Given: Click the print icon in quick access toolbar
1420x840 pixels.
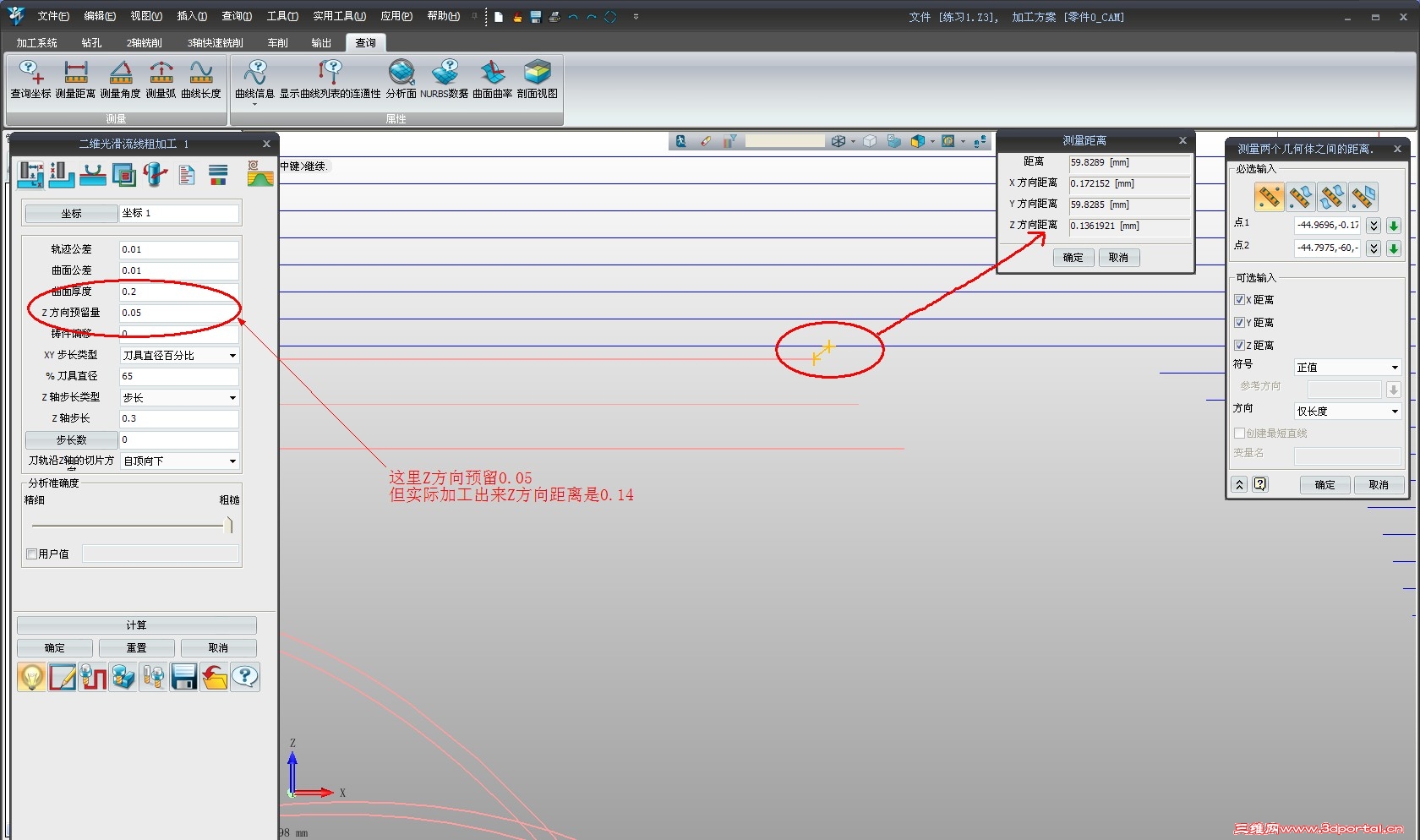Looking at the screenshot, I should [554, 17].
